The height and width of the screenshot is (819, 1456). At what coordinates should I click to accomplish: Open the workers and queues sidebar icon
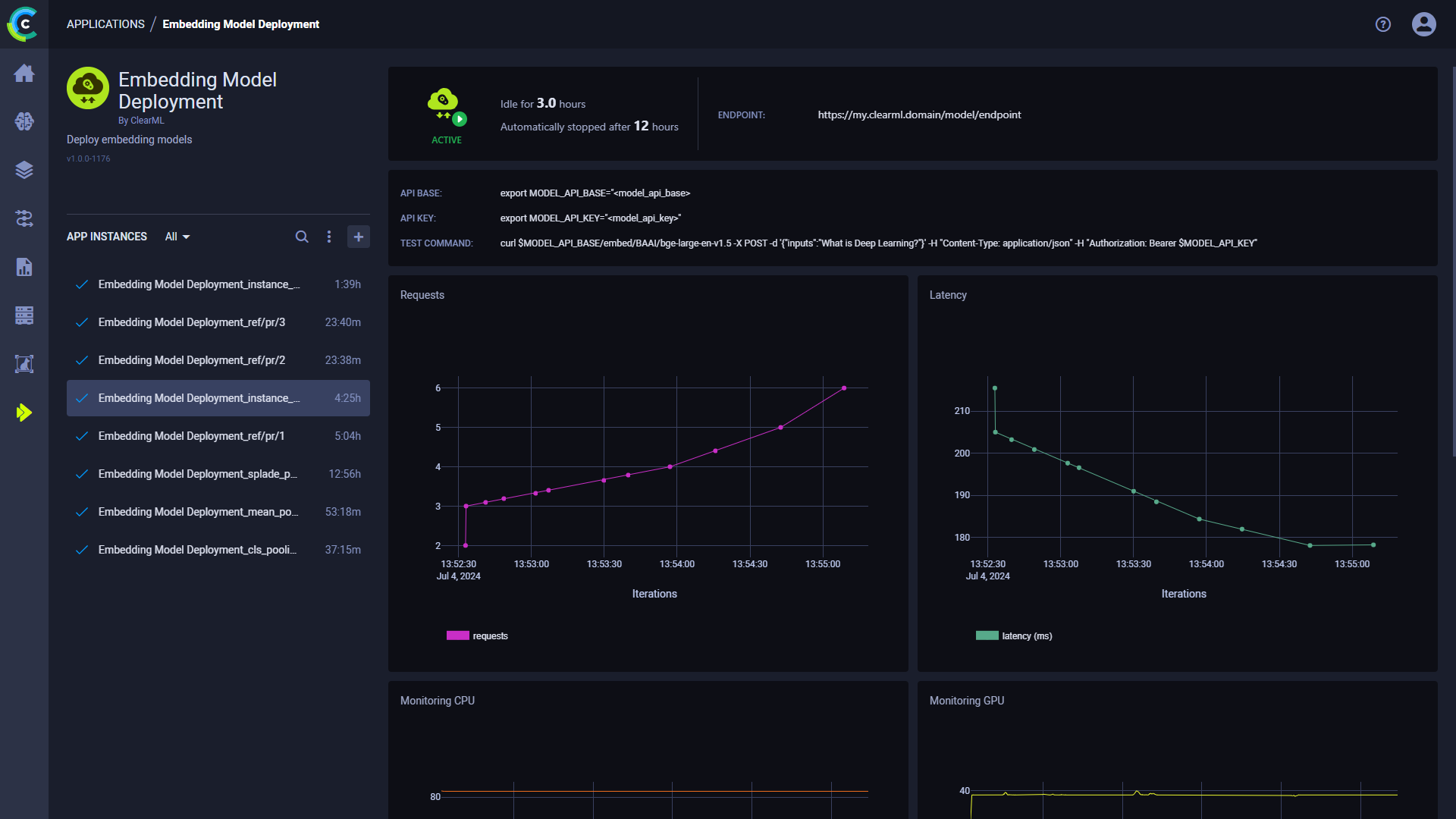(24, 315)
